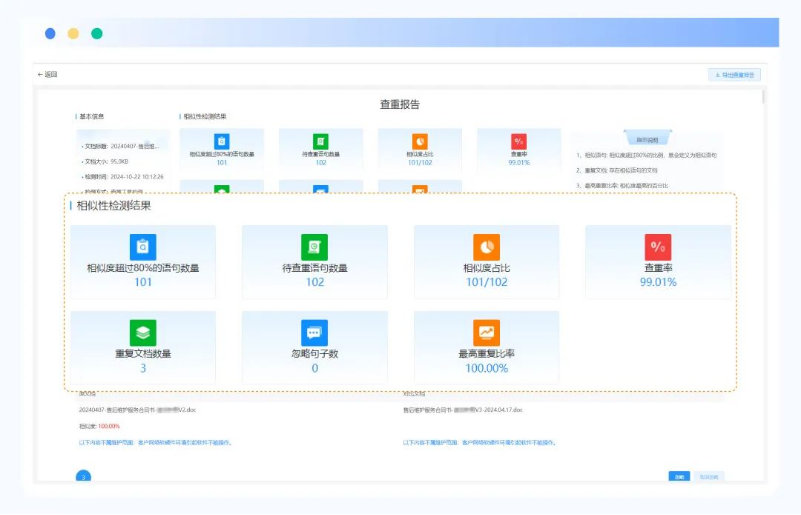
Task: Click the blue clipboard icon for sentences over 80% similarity
Action: pyautogui.click(x=143, y=247)
